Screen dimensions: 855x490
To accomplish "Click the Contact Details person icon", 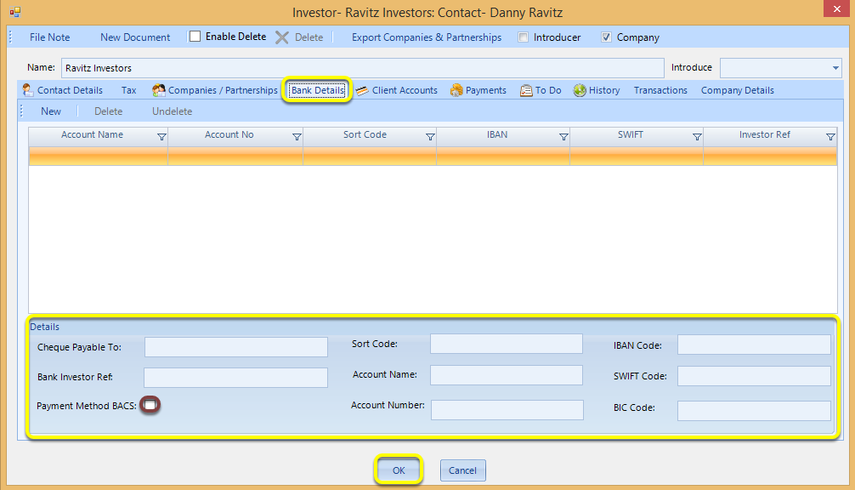I will click(28, 90).
